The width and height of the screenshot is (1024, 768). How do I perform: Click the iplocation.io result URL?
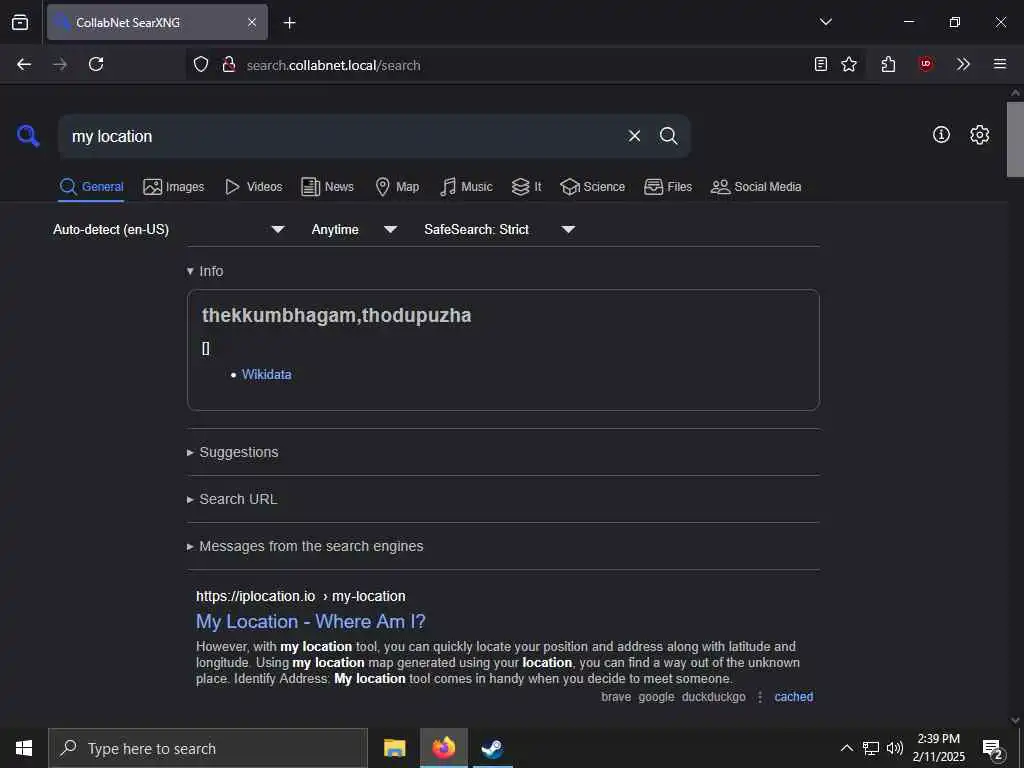(x=300, y=596)
